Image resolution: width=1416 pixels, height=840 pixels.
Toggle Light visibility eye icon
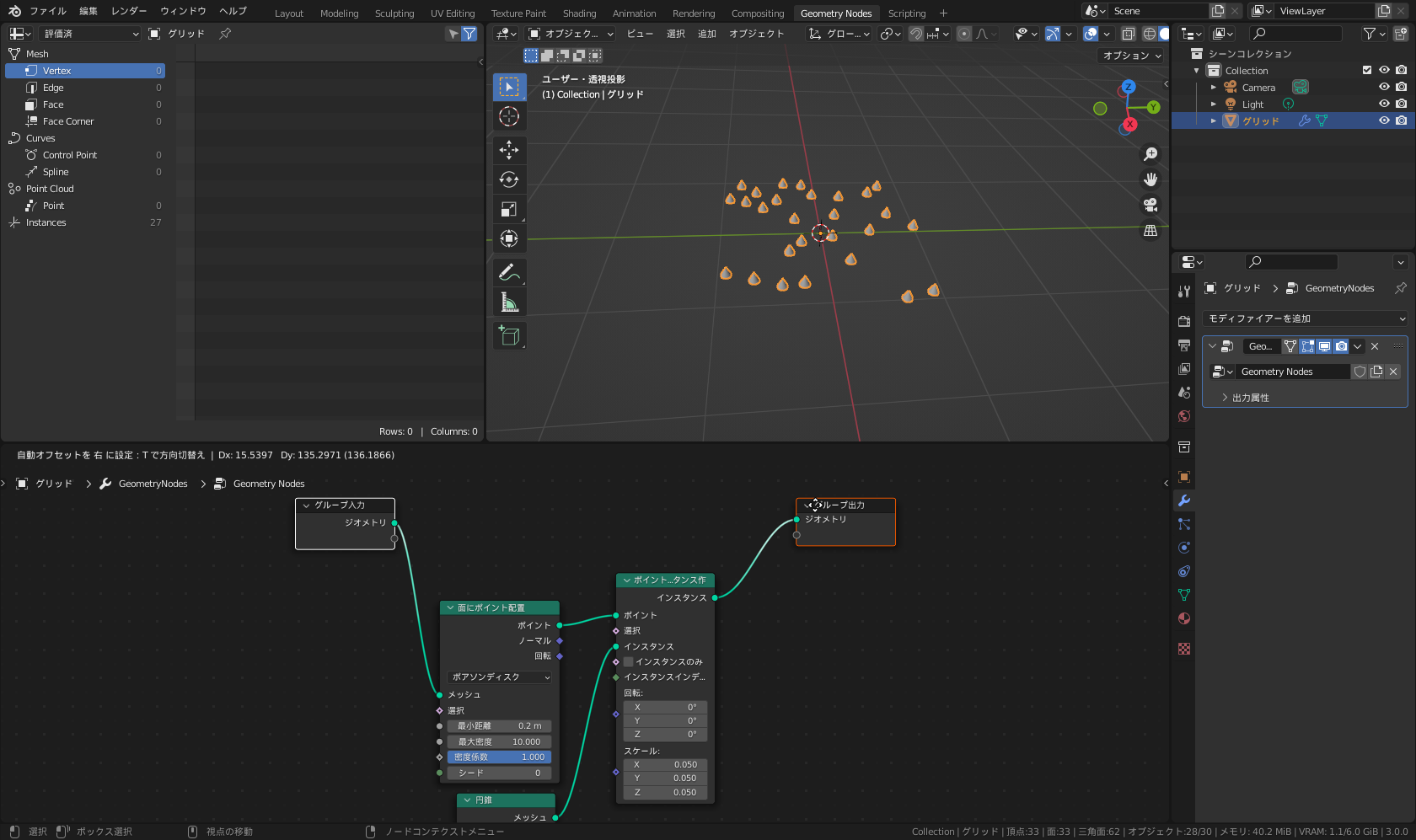tap(1384, 104)
